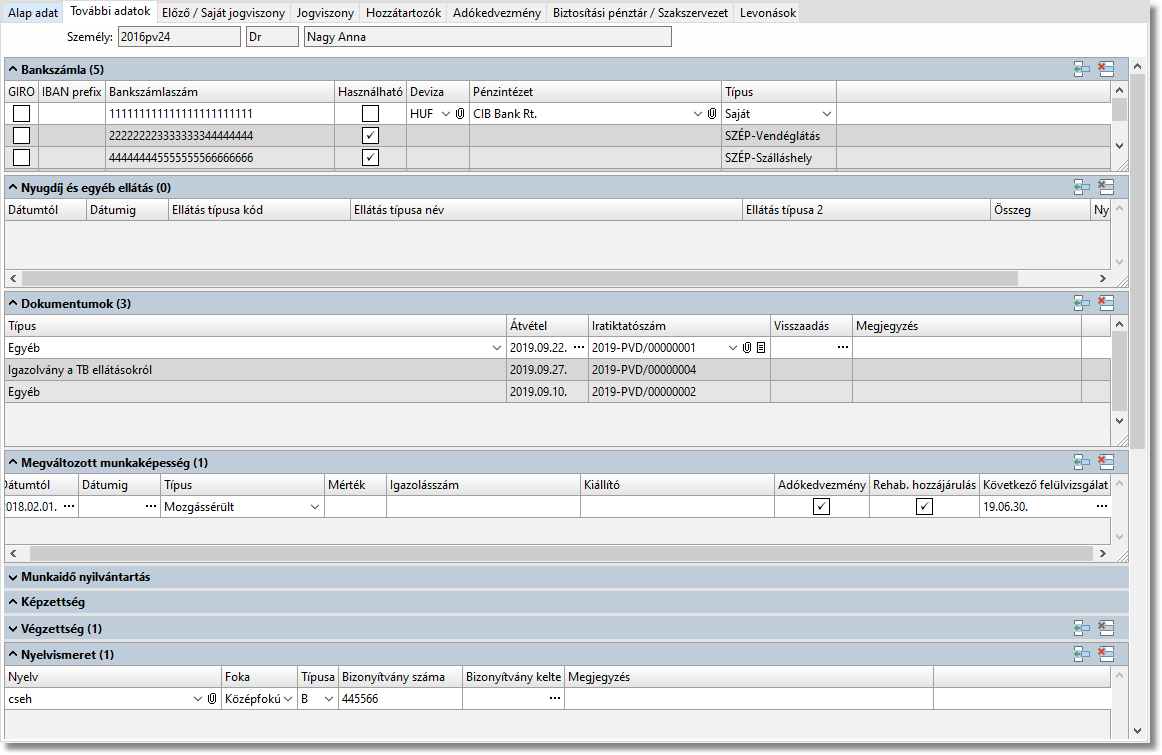Click Nyugdíj section horizontal scrollbar thumb
This screenshot has width=1162, height=755.
pyautogui.click(x=519, y=279)
